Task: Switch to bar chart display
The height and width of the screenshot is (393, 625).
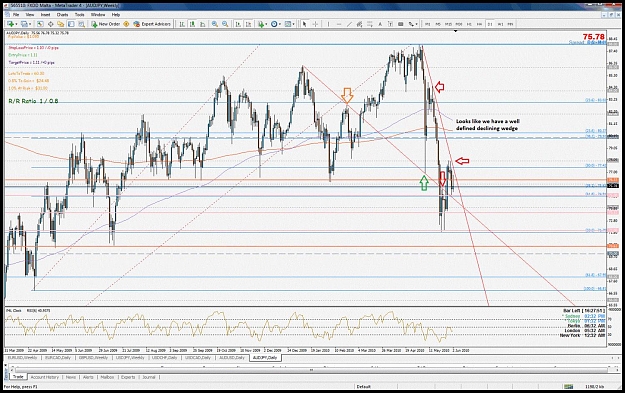Action: point(182,24)
